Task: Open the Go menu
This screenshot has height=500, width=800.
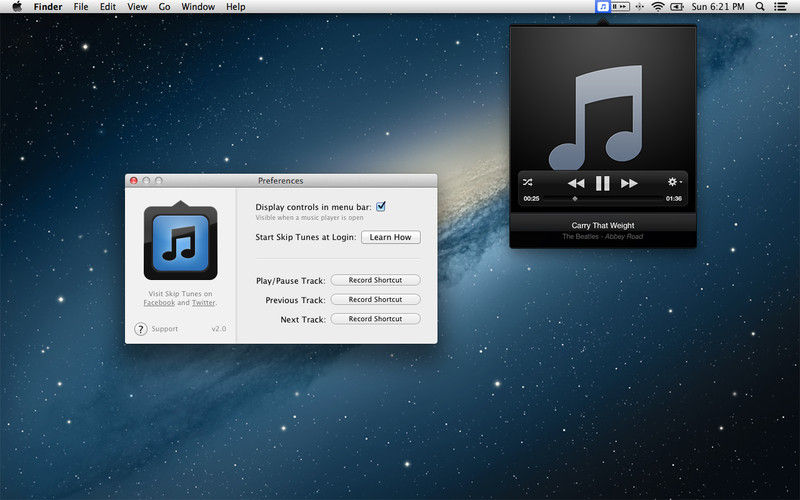Action: pos(164,7)
